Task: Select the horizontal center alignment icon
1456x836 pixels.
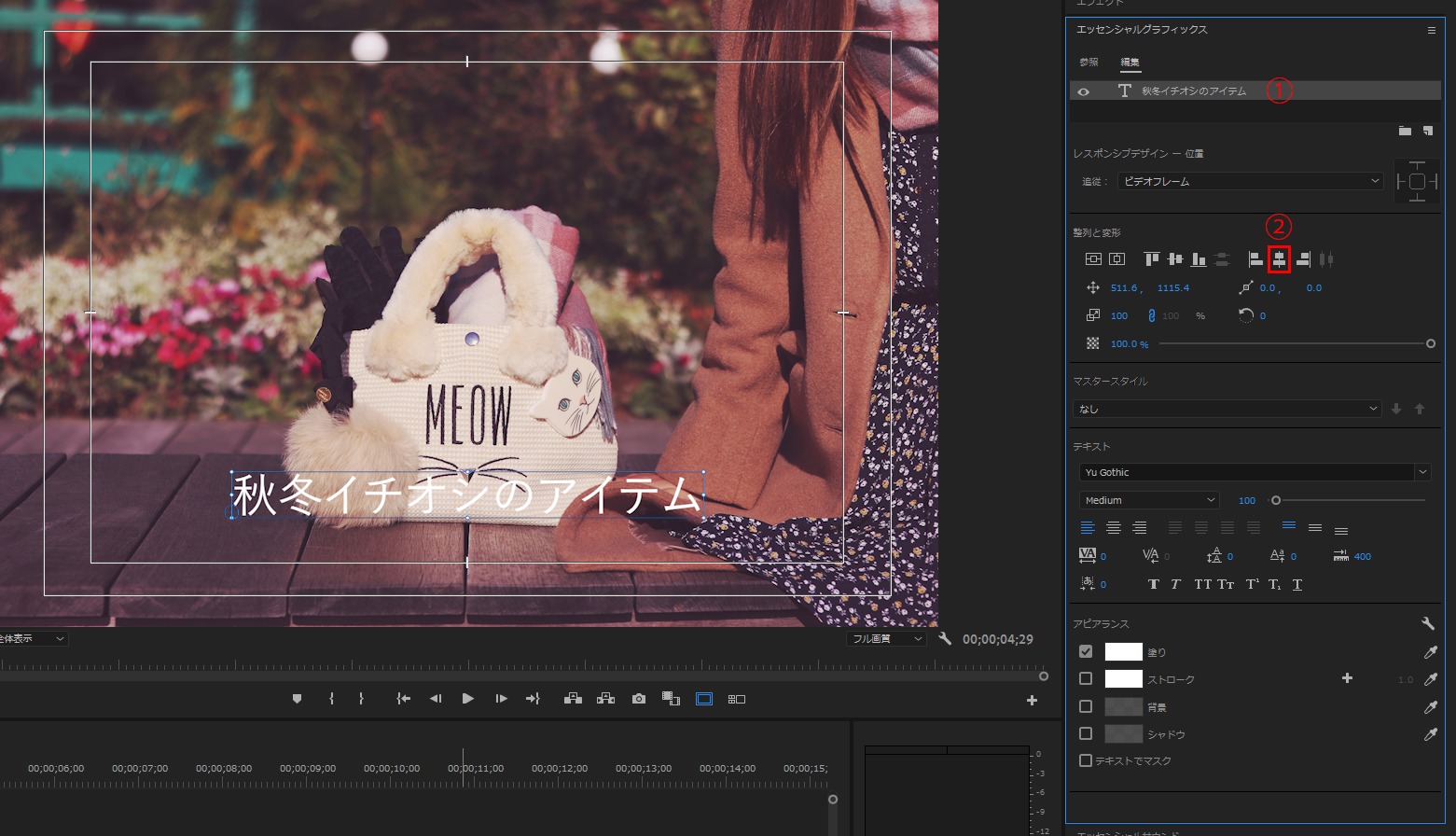Action: pos(1279,259)
